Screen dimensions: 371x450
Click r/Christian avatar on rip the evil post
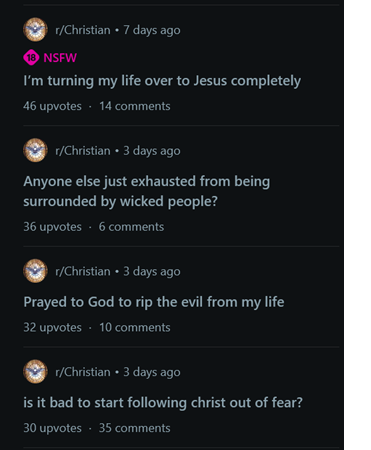click(x=35, y=271)
